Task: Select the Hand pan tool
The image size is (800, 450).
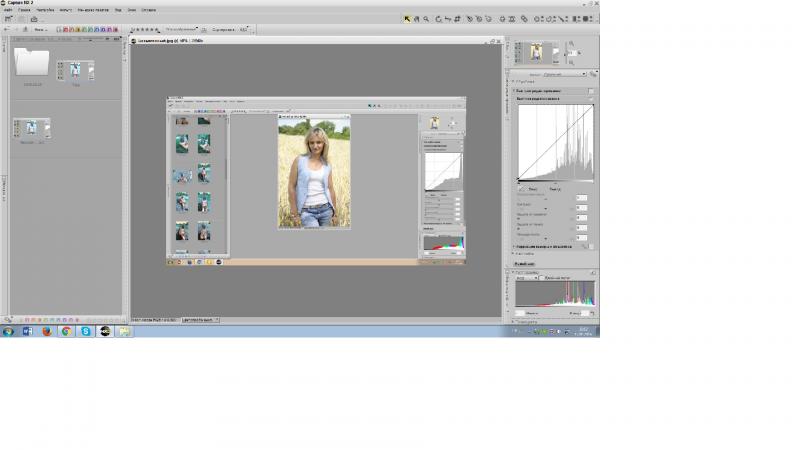Action: (x=416, y=19)
